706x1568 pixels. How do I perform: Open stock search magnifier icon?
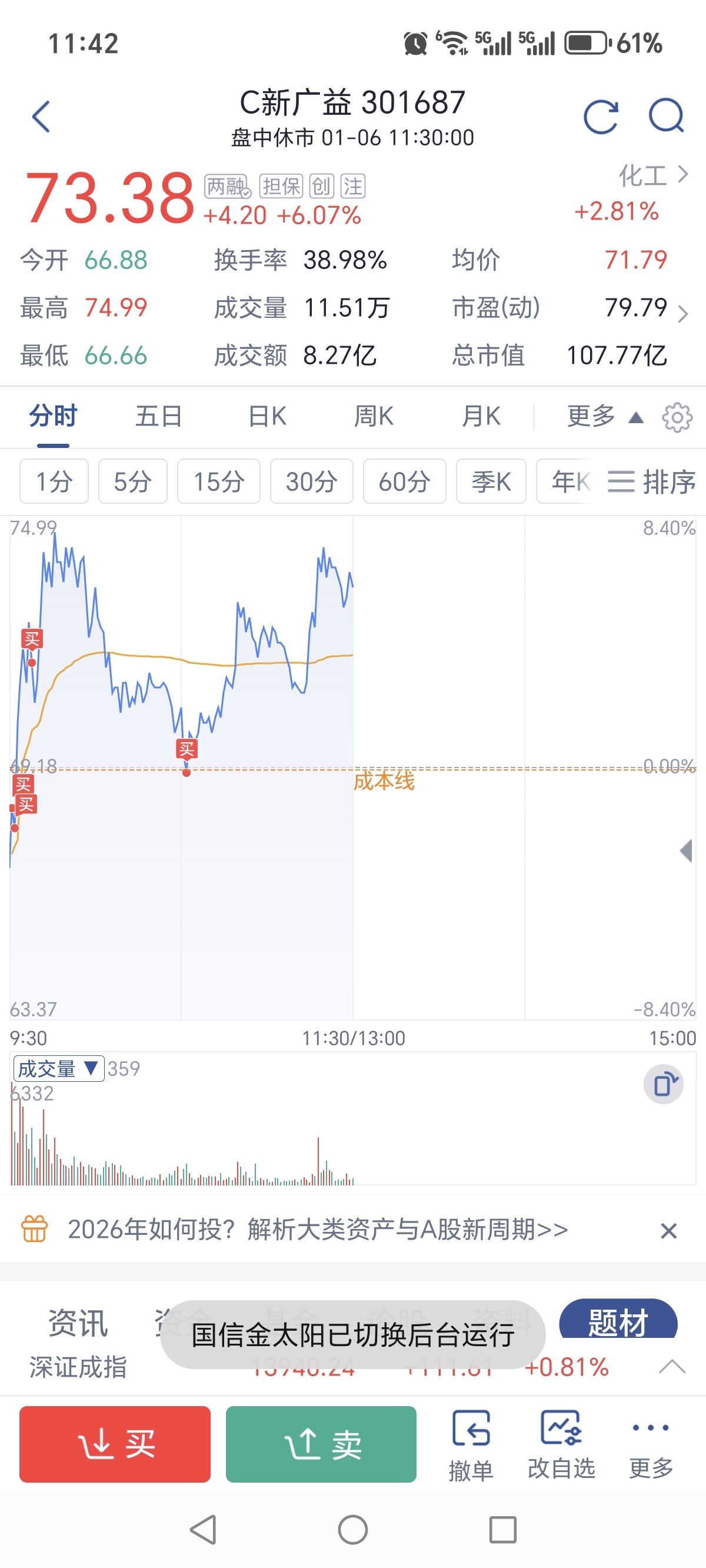[x=666, y=115]
